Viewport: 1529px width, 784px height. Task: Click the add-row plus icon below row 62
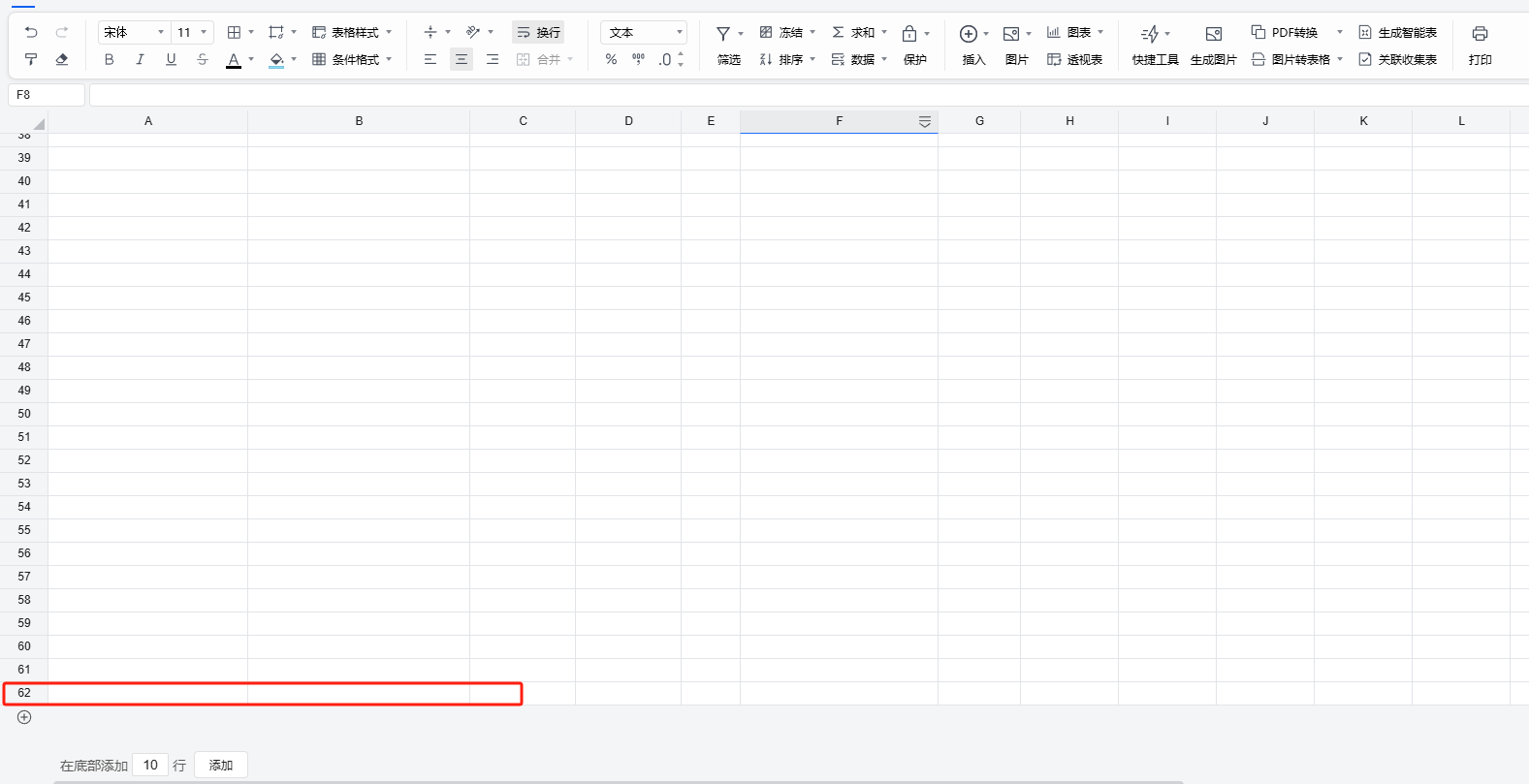pos(24,717)
